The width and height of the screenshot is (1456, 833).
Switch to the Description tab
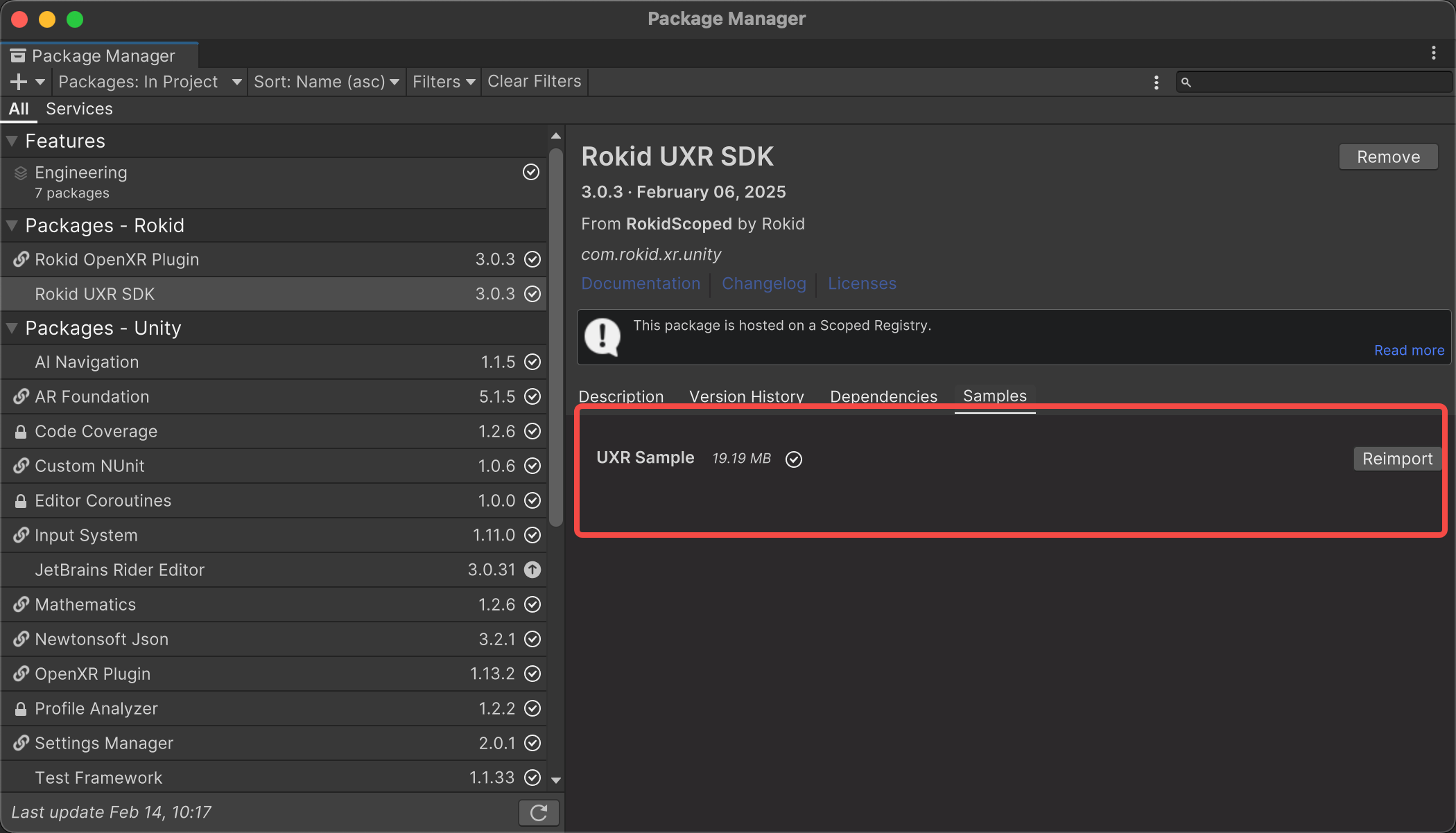tap(621, 396)
